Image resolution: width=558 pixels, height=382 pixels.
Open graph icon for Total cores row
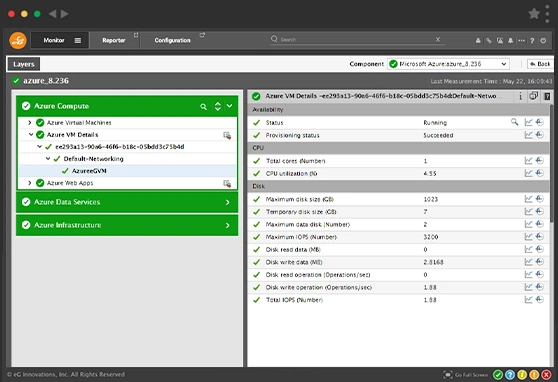[x=528, y=161]
